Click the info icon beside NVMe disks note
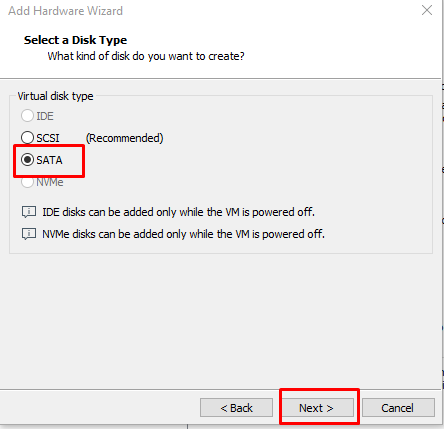444x429 pixels. 29,234
